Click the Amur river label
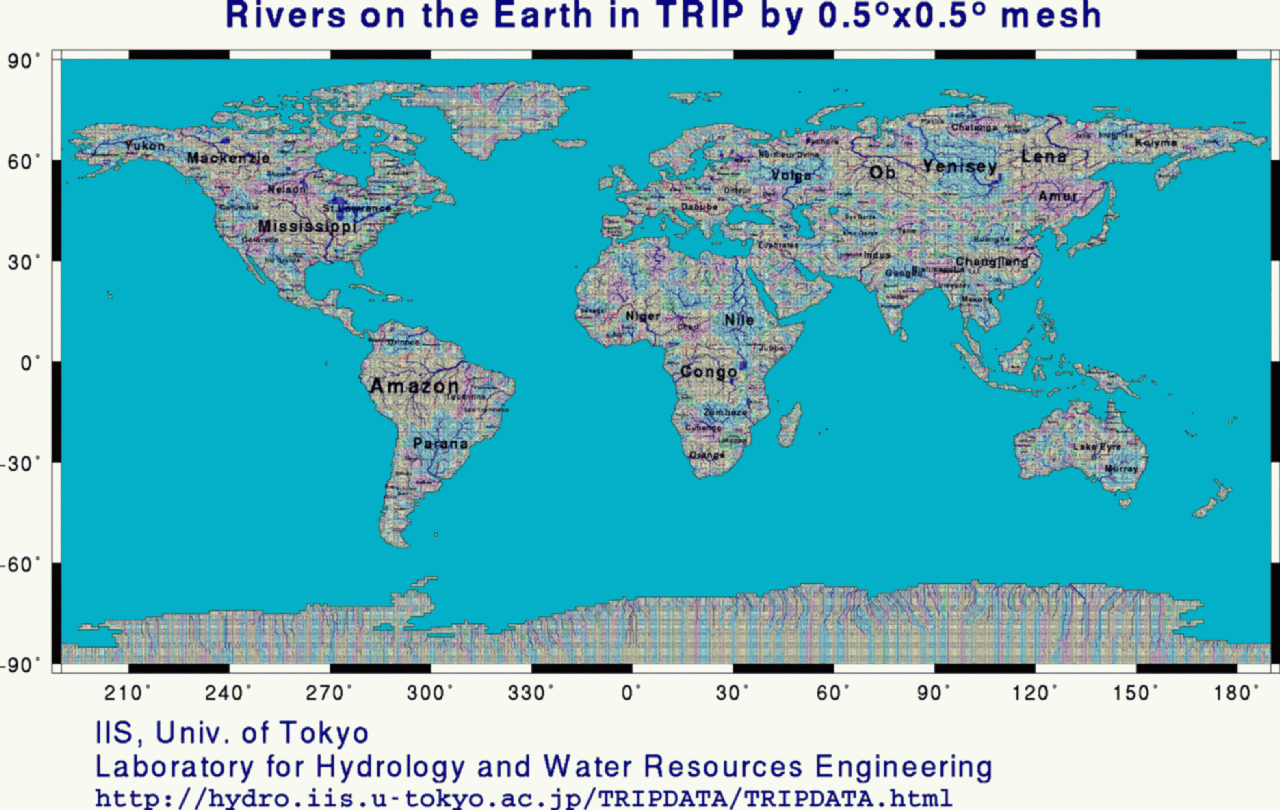1280x810 pixels. 1058,196
